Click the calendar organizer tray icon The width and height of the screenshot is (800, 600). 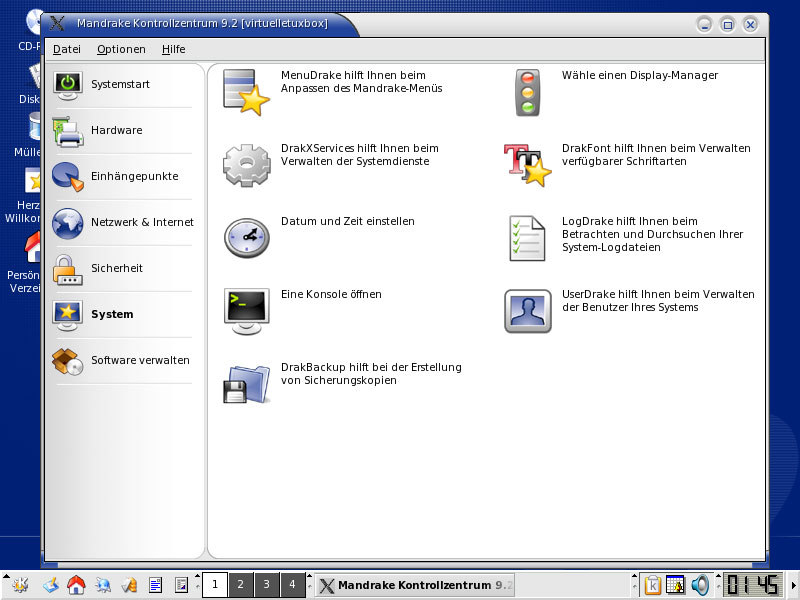click(x=676, y=585)
